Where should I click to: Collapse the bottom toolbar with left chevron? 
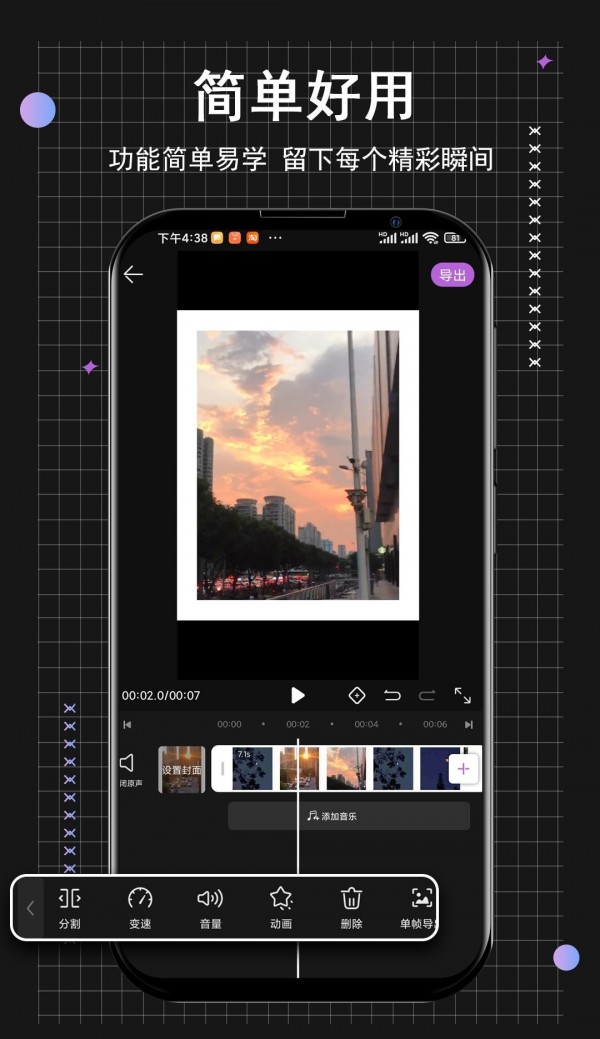click(x=30, y=908)
